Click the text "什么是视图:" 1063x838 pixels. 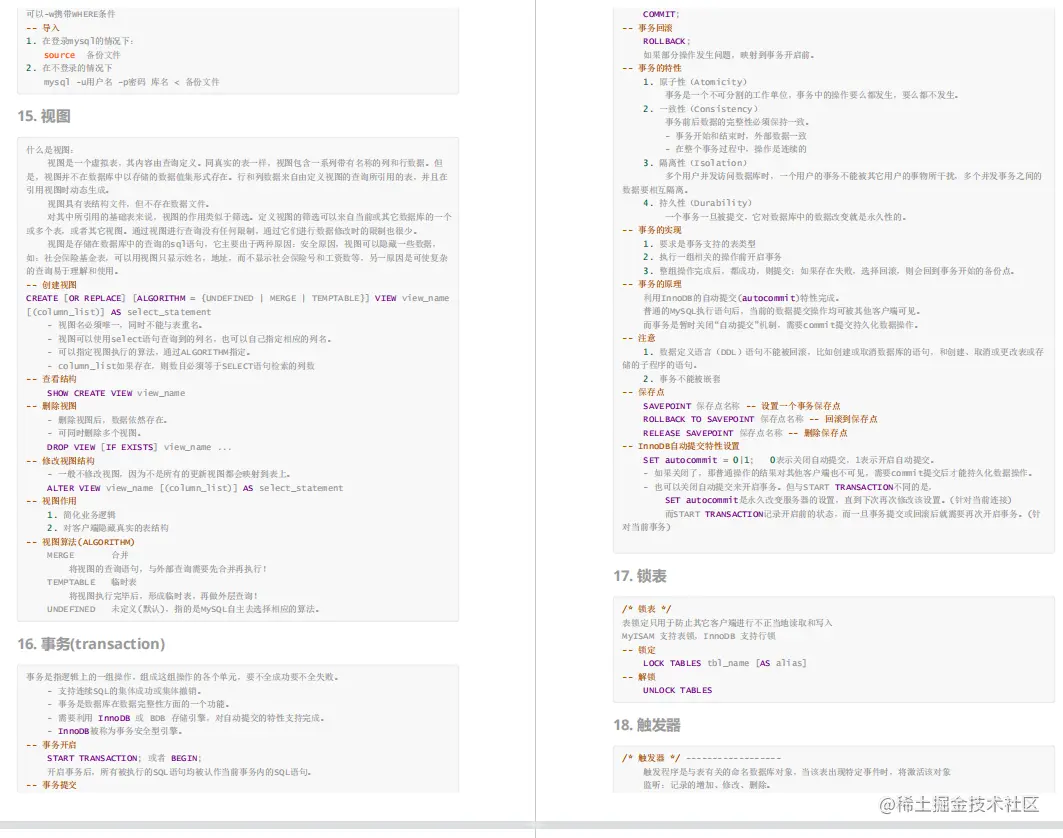50,150
